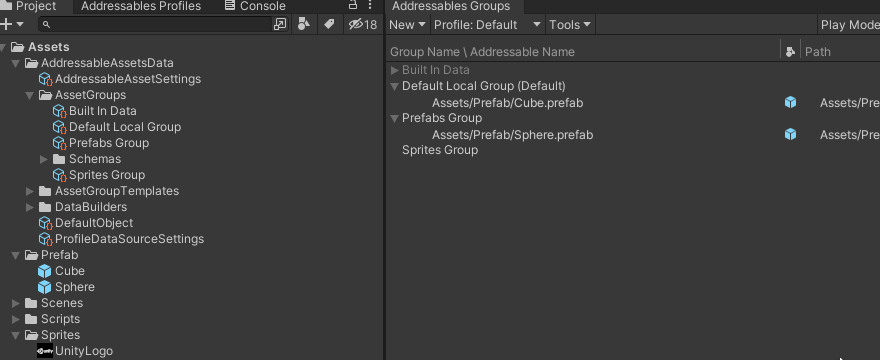Viewport: 880px width, 360px height.
Task: Collapse Default Local Group (Default) arrow
Action: point(395,86)
